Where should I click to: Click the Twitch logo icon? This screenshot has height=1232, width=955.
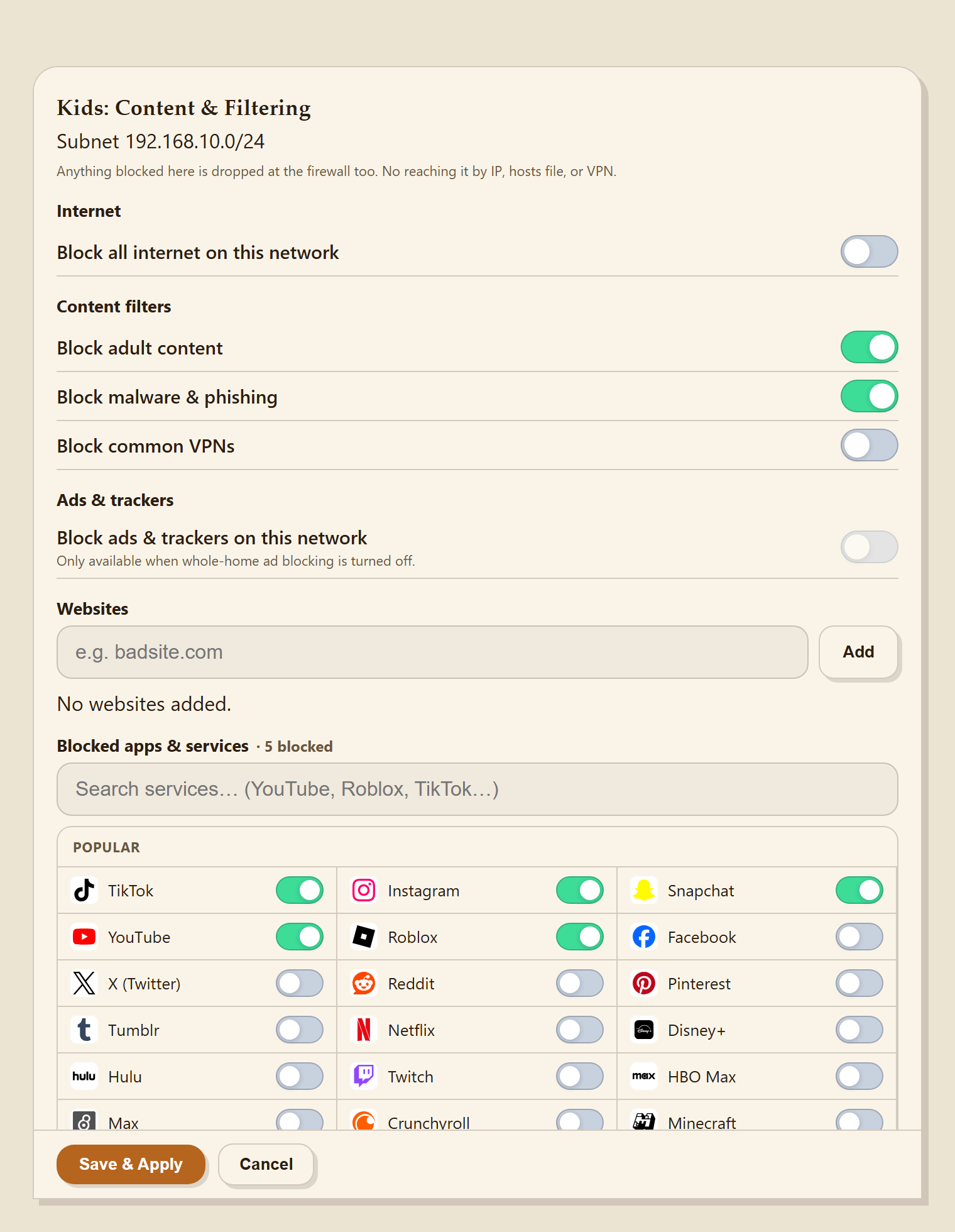[364, 1076]
